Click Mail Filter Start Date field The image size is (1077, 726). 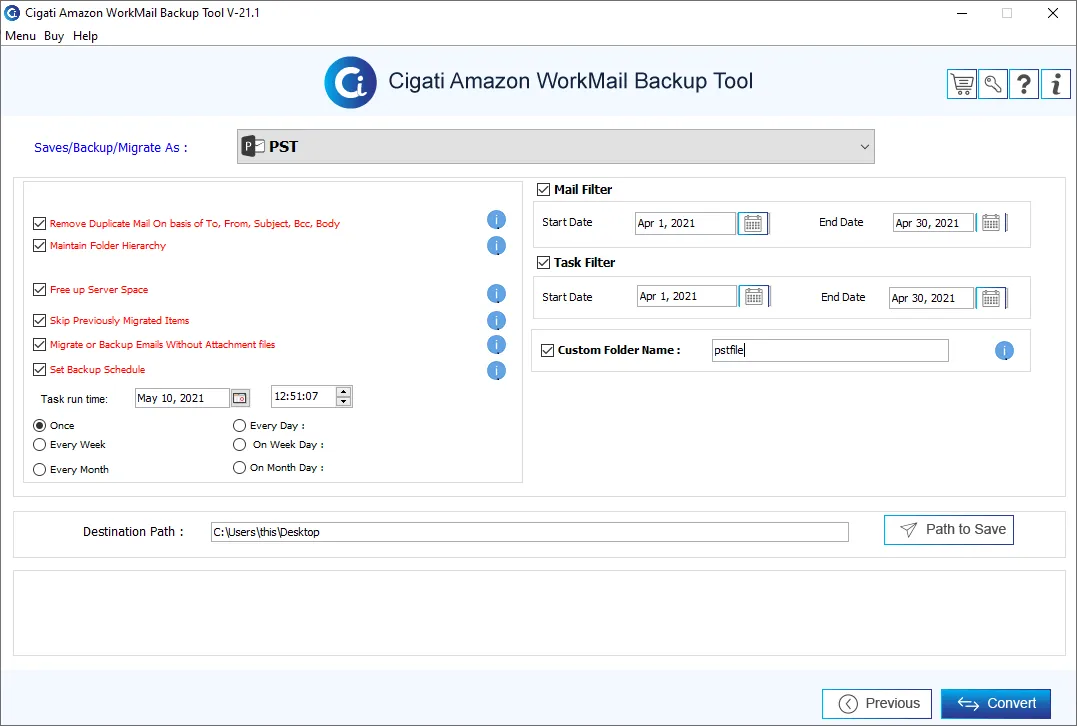[685, 223]
